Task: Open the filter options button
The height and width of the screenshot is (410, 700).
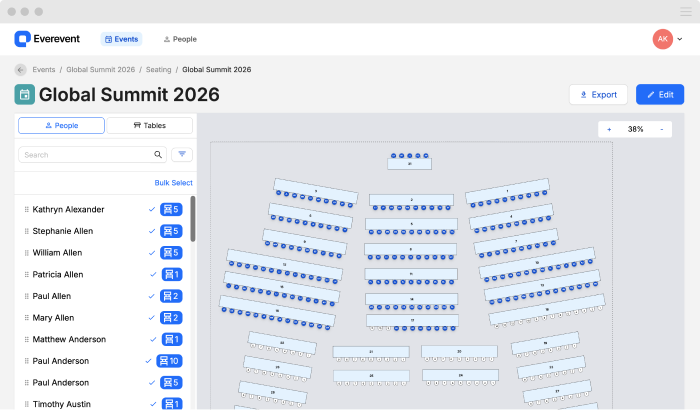Action: (182, 155)
